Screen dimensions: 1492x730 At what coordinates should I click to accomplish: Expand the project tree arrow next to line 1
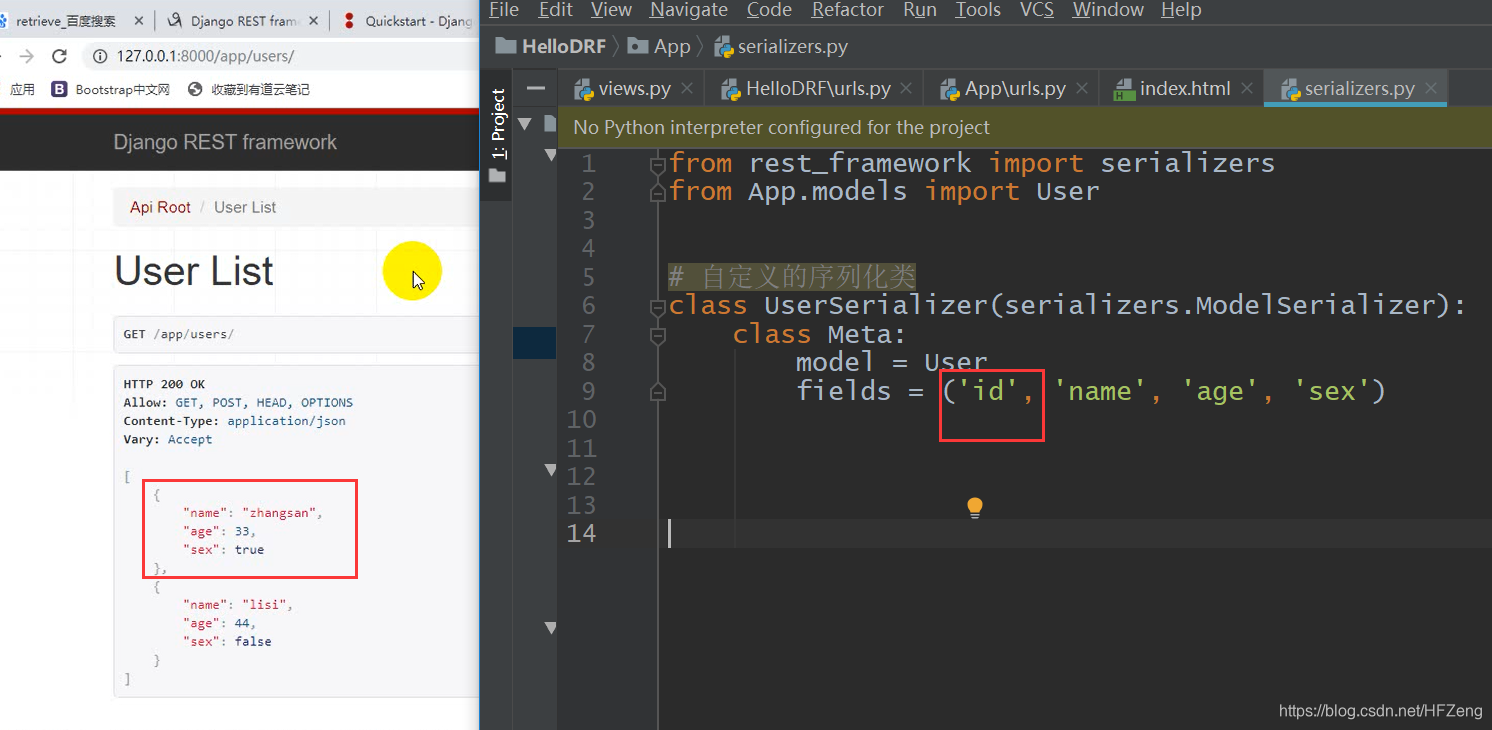point(549,154)
